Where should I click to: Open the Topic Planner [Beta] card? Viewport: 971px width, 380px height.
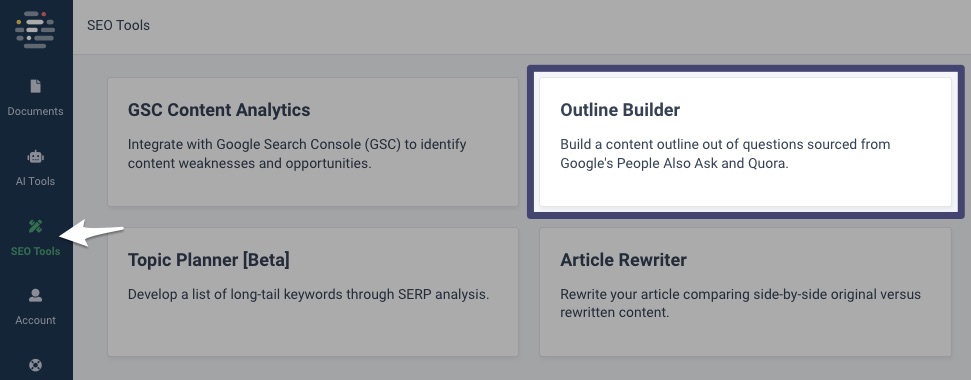tap(313, 292)
